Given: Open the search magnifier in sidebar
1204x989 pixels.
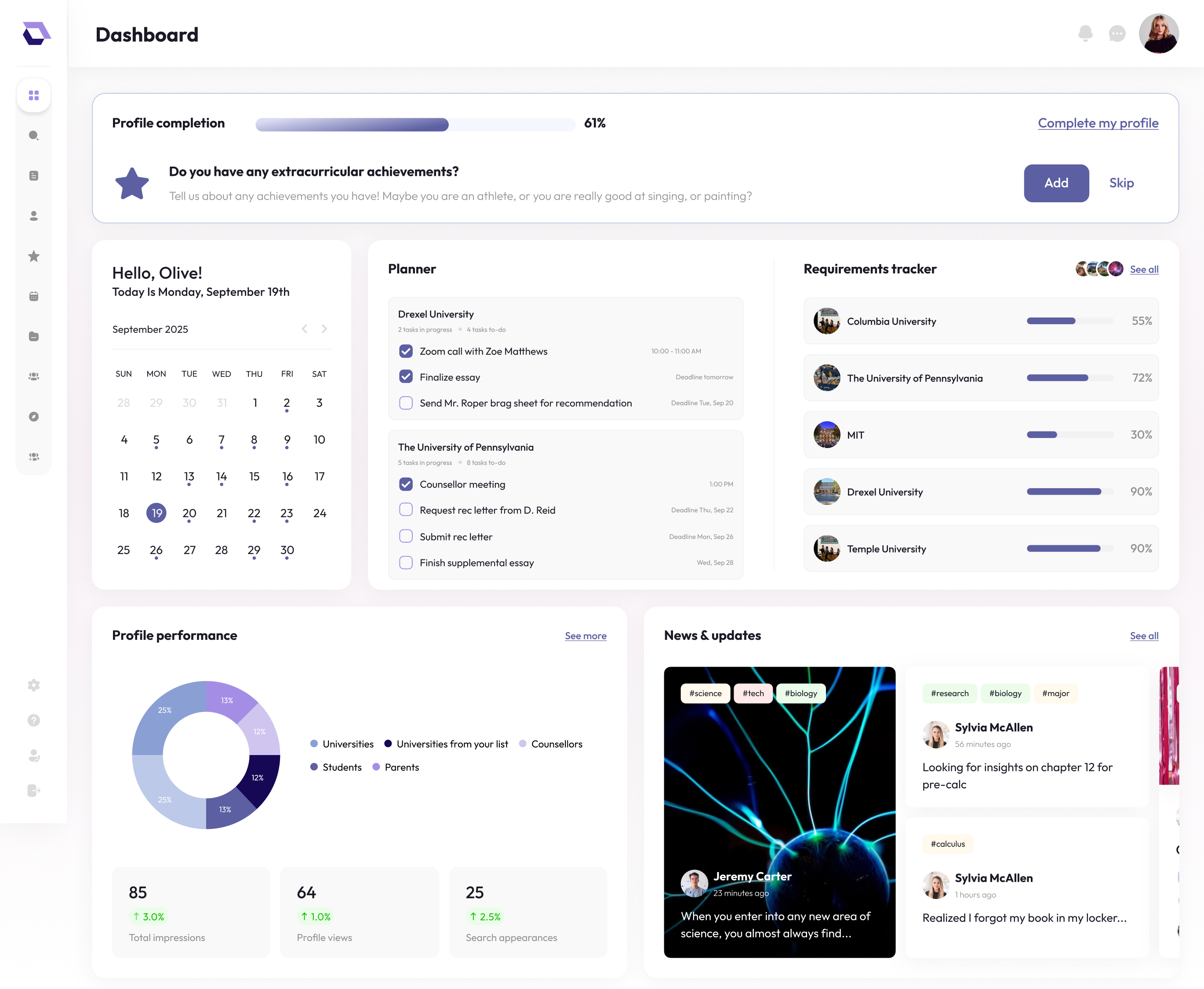Looking at the screenshot, I should (33, 135).
